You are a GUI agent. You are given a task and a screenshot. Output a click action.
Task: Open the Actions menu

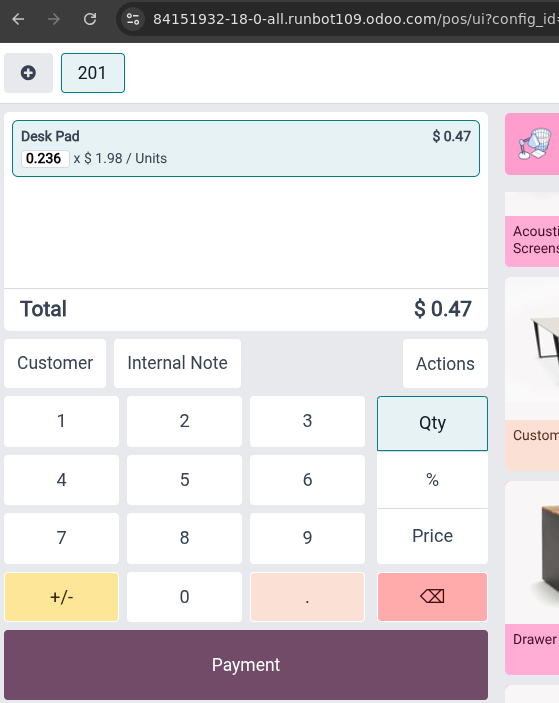point(445,364)
